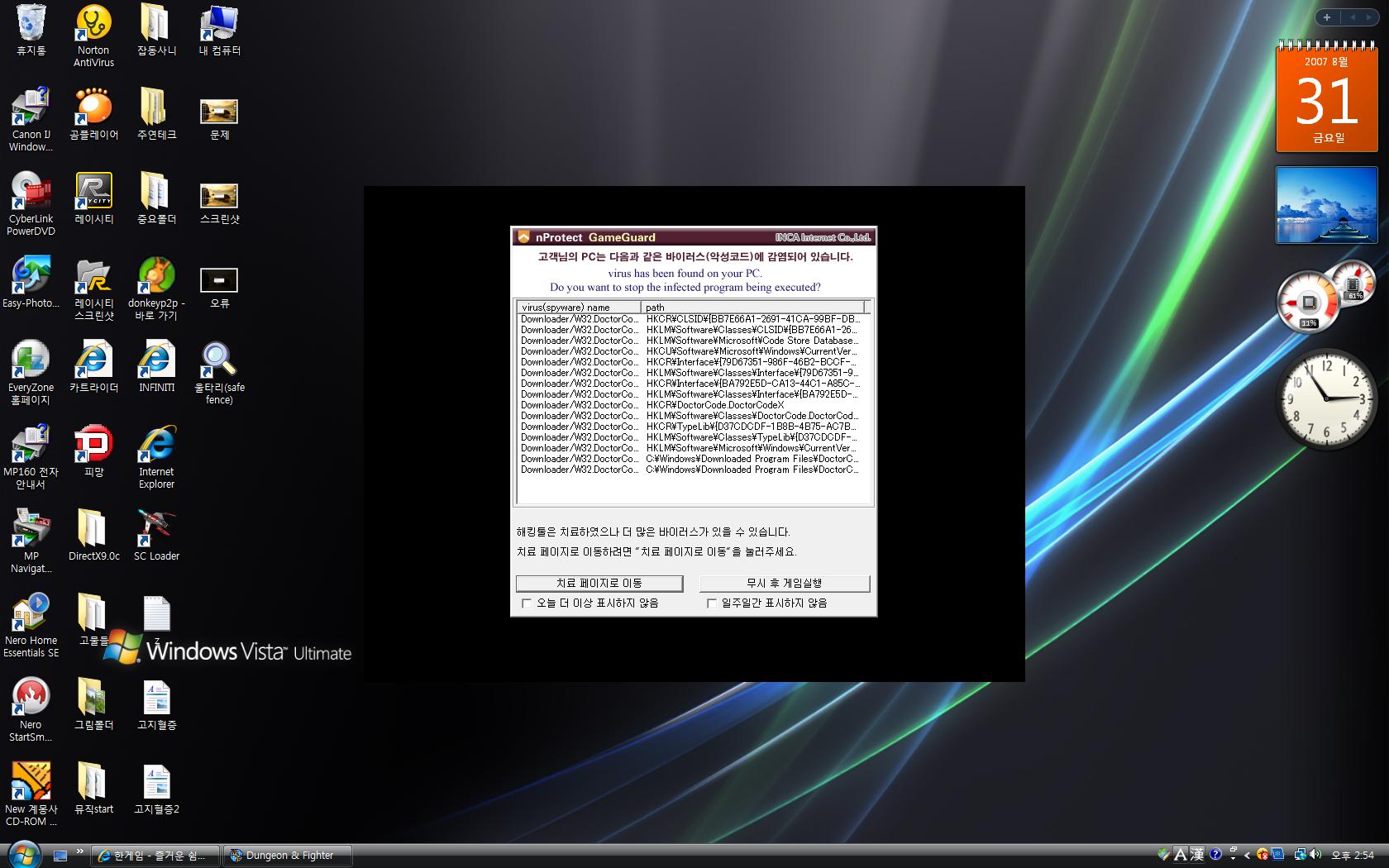Click 무시 후 게임실행 button
The width and height of the screenshot is (1389, 868).
[785, 584]
